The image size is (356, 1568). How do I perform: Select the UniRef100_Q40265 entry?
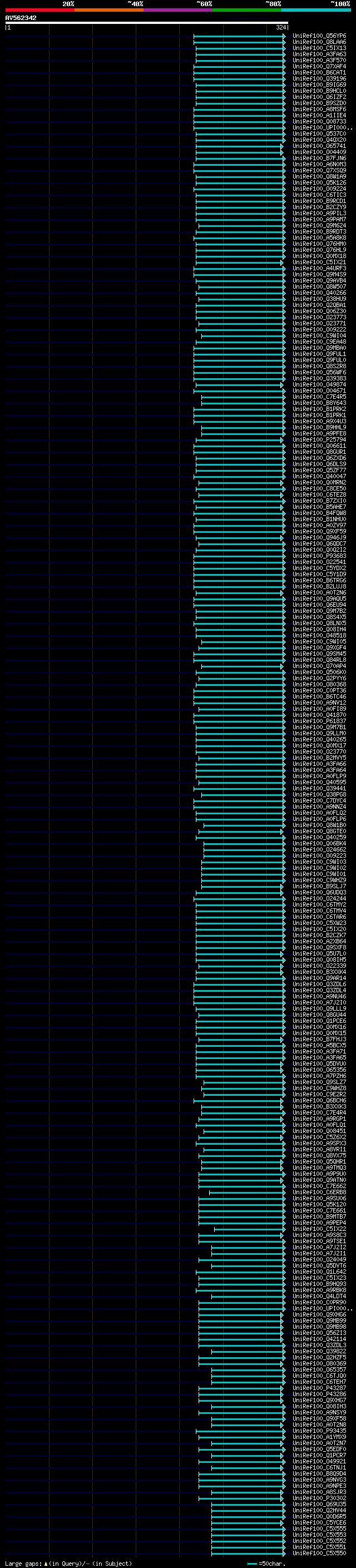319,739
